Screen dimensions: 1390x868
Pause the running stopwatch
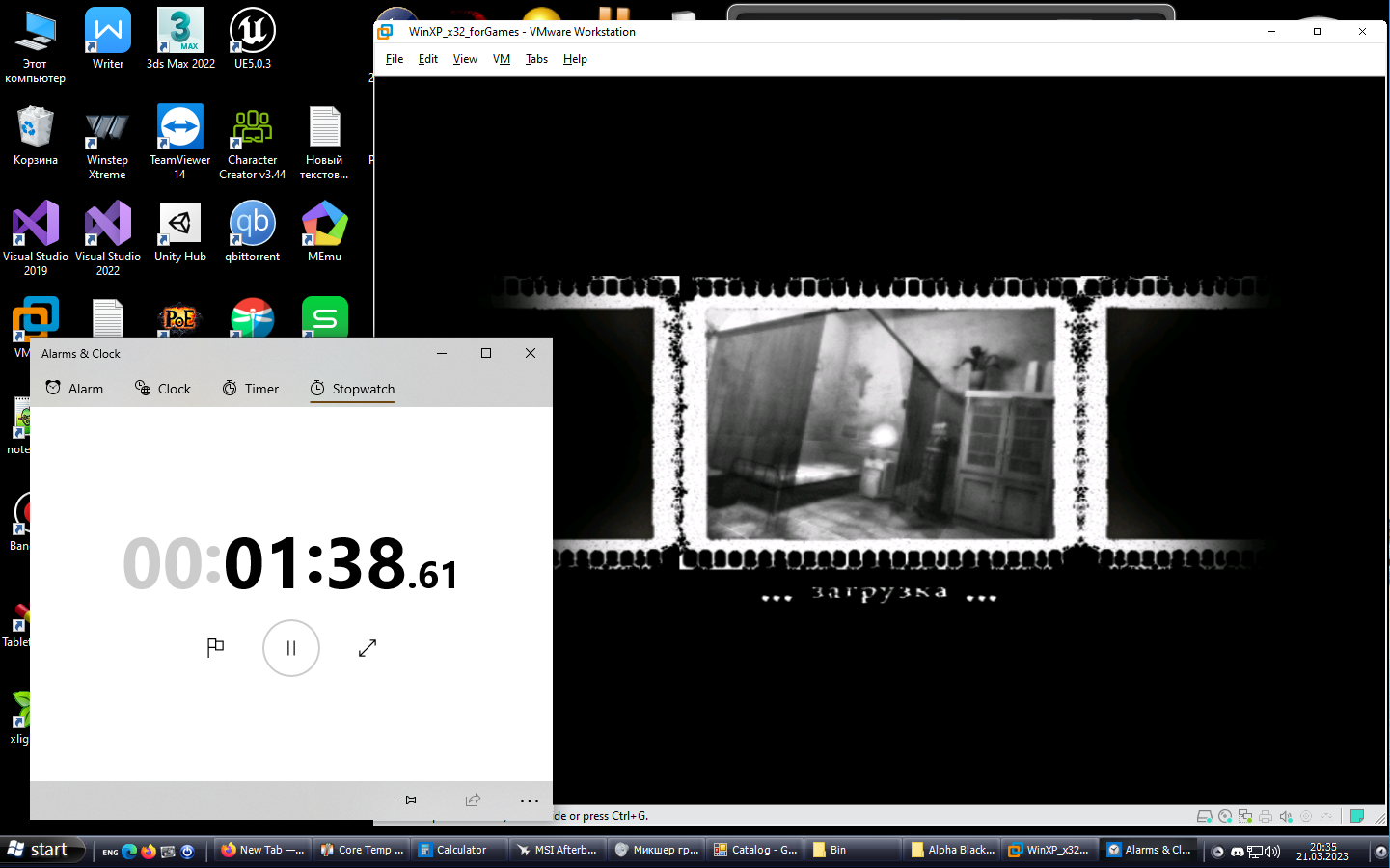click(x=290, y=648)
